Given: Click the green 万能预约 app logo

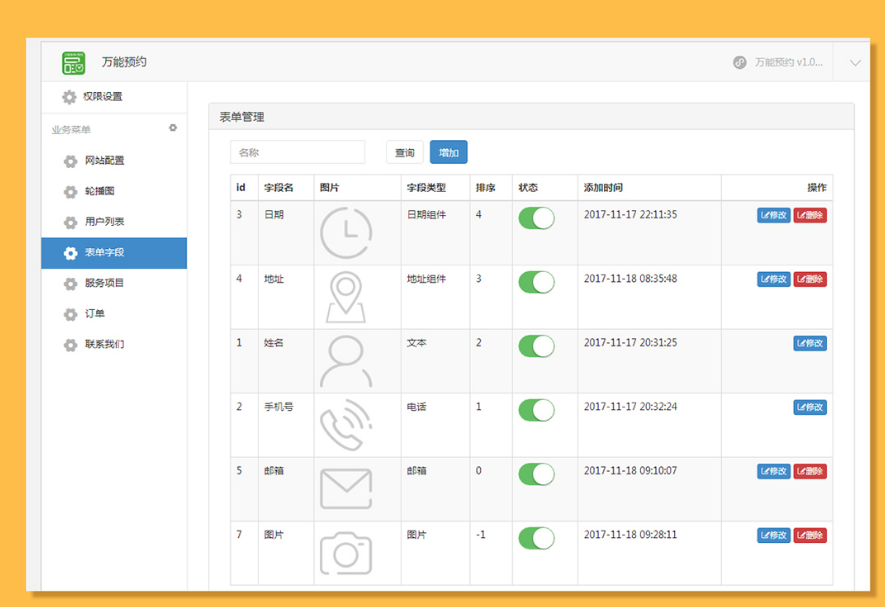Looking at the screenshot, I should coord(73,63).
